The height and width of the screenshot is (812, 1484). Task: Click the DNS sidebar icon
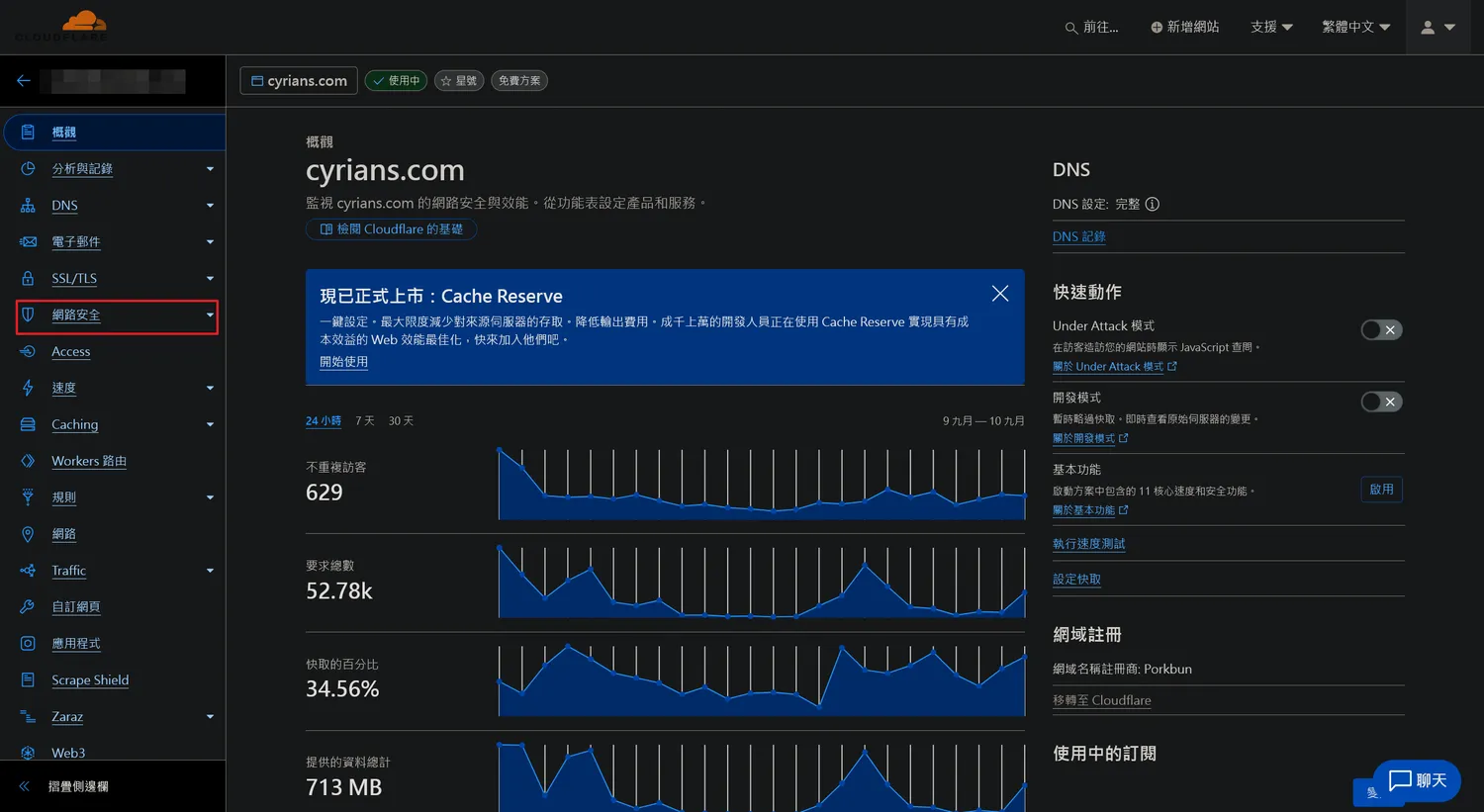click(28, 206)
